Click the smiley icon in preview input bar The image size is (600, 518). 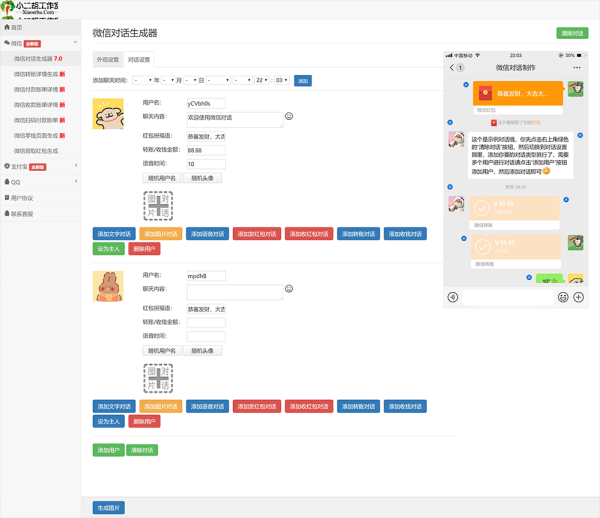563,297
